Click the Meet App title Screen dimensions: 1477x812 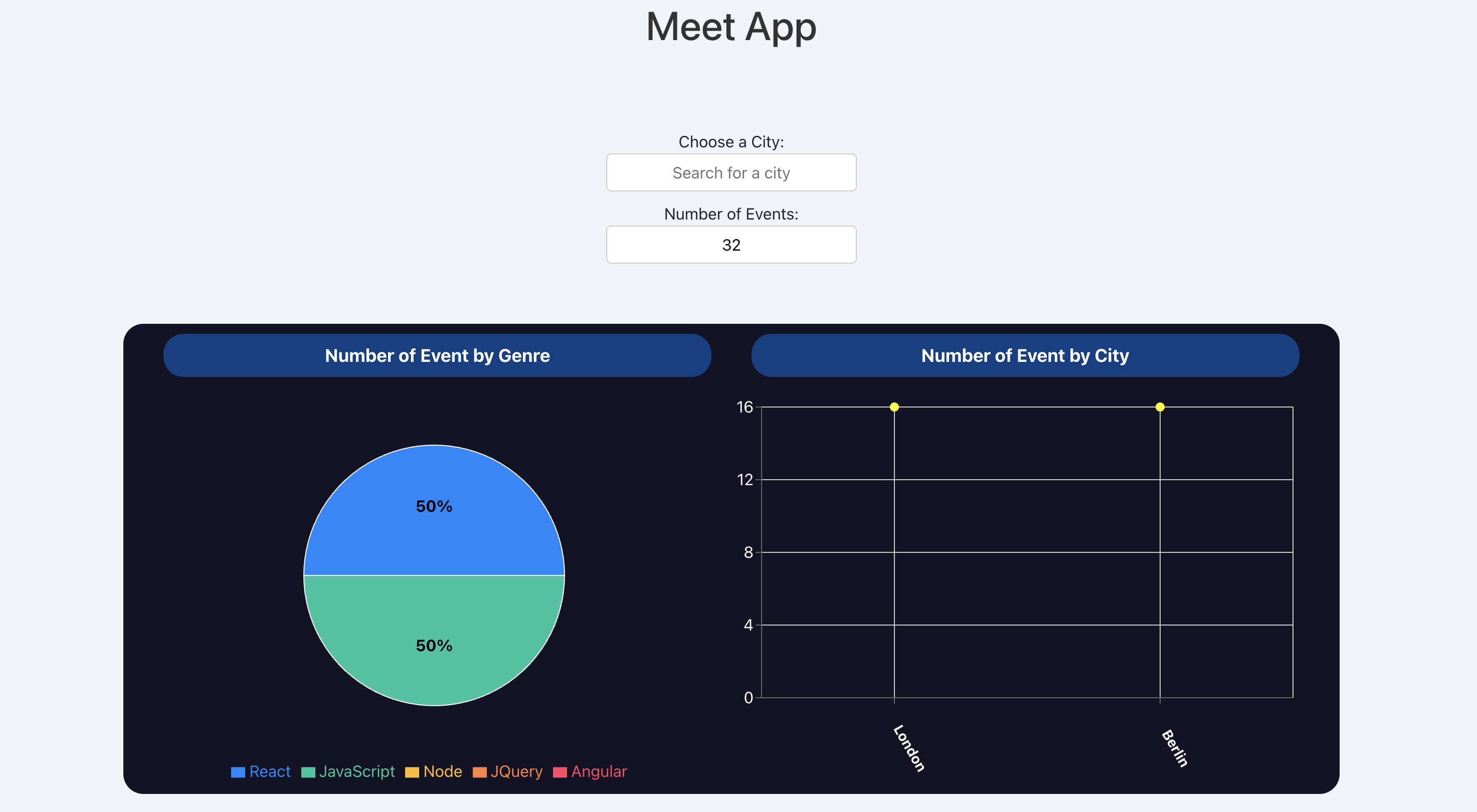(x=731, y=27)
